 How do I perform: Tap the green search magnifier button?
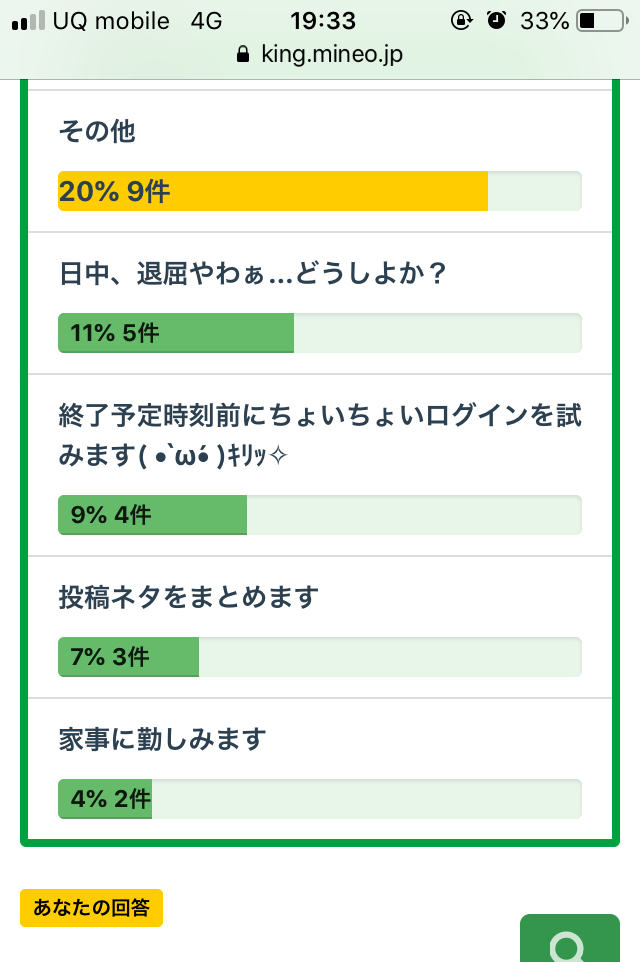(569, 940)
